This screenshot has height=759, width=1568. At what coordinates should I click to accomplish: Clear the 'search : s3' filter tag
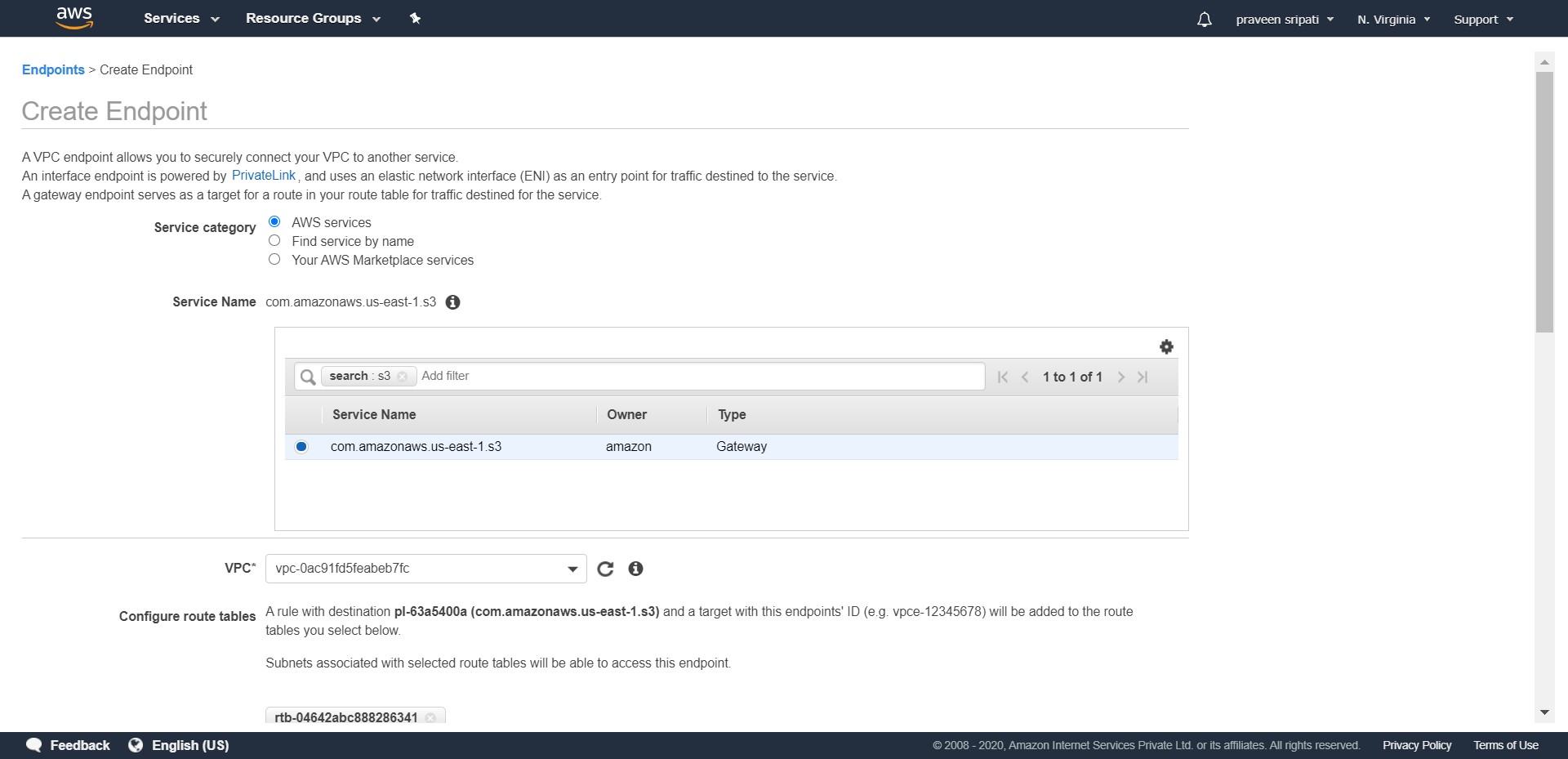pos(403,377)
